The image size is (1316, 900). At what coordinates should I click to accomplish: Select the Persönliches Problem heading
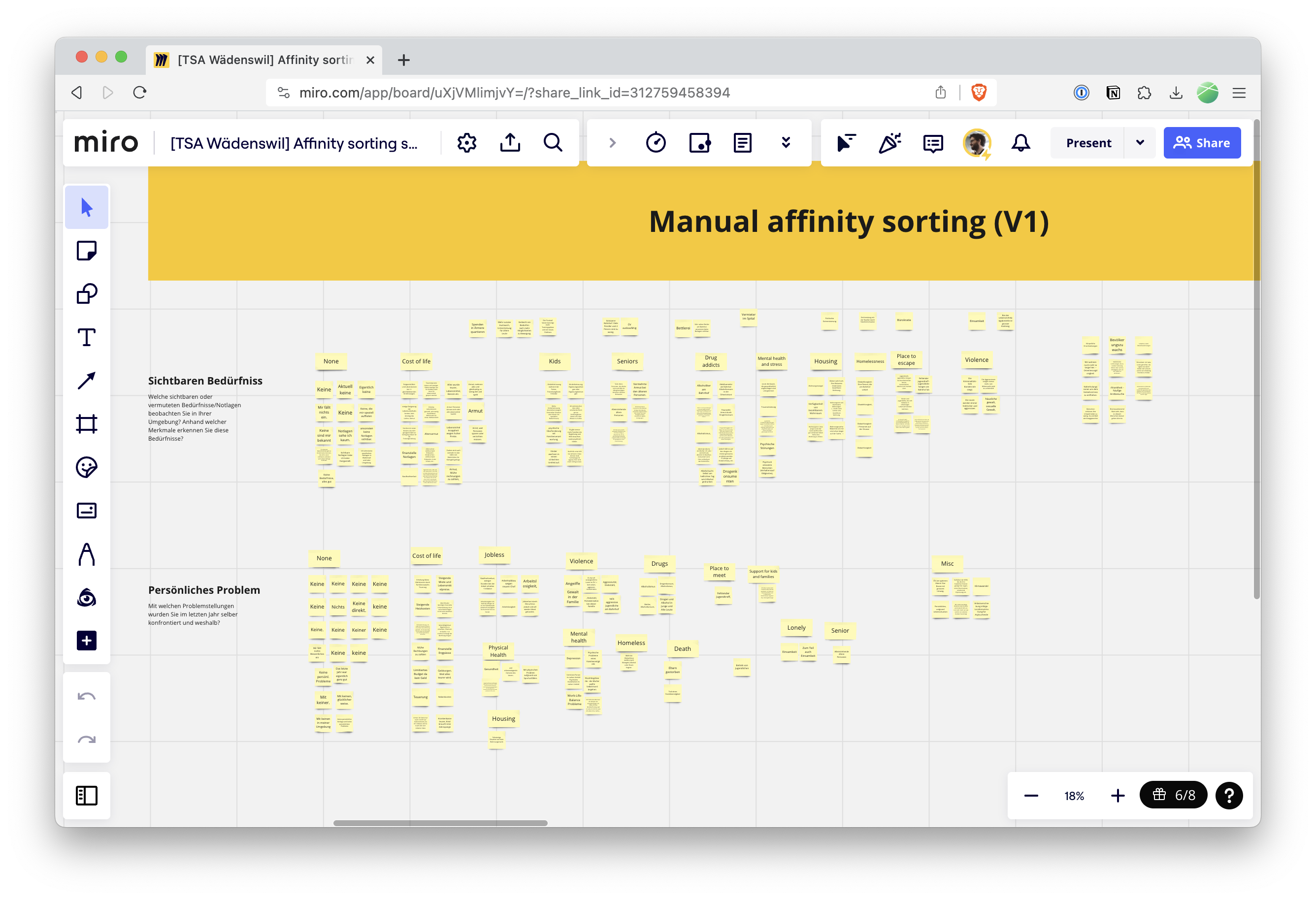[x=204, y=590]
